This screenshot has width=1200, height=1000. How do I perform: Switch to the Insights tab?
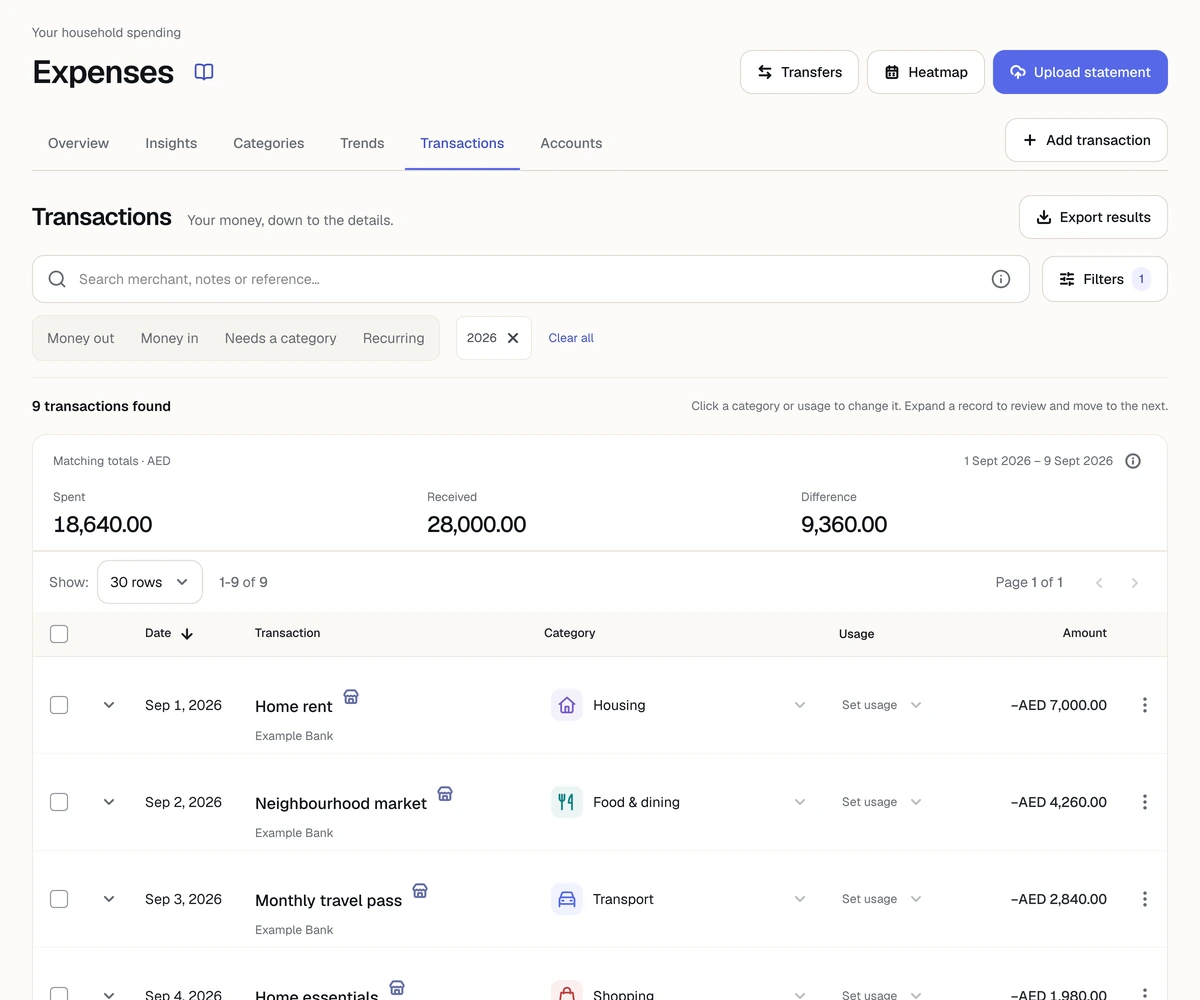click(171, 143)
